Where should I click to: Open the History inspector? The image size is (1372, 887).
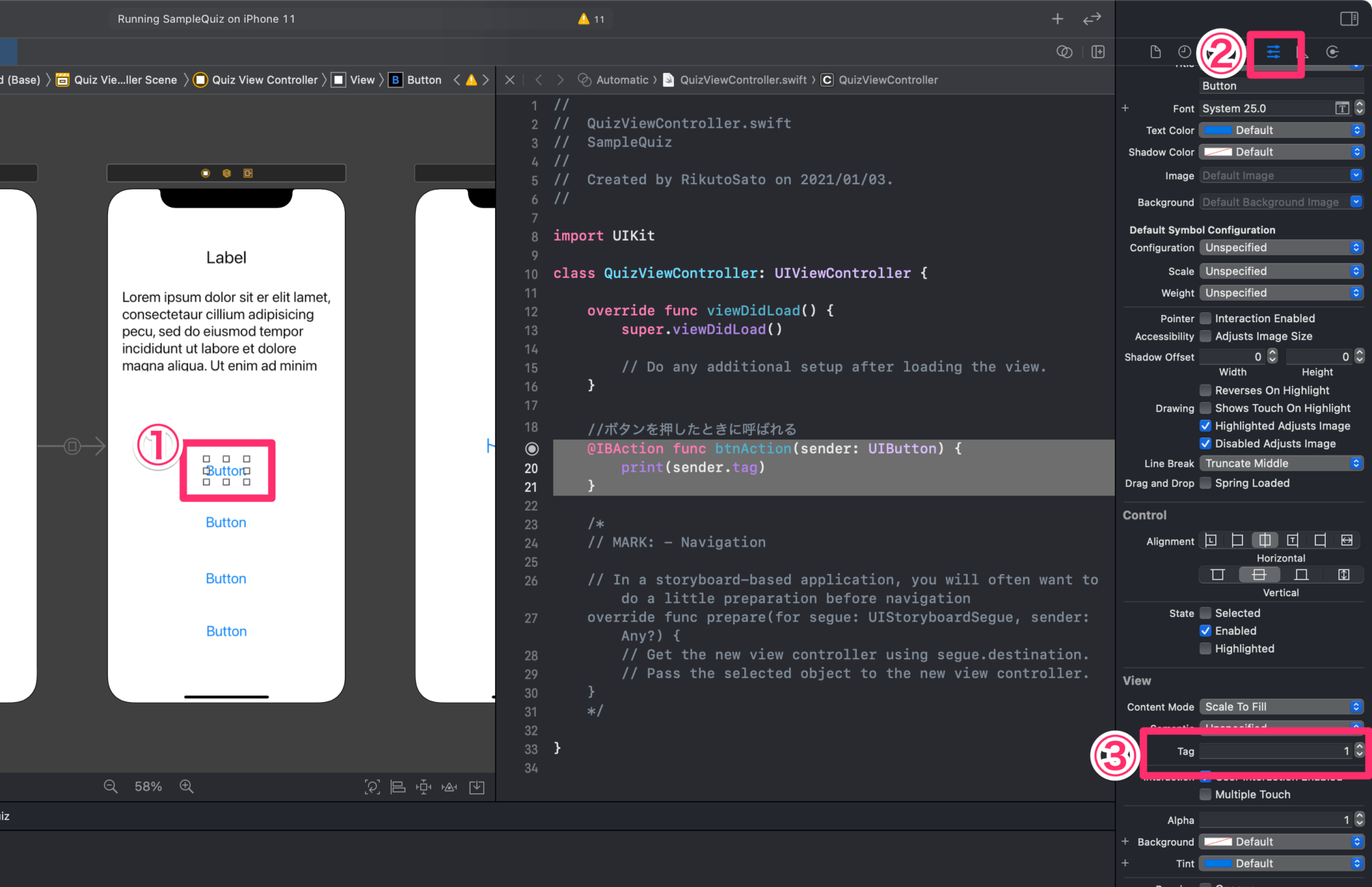coord(1184,52)
